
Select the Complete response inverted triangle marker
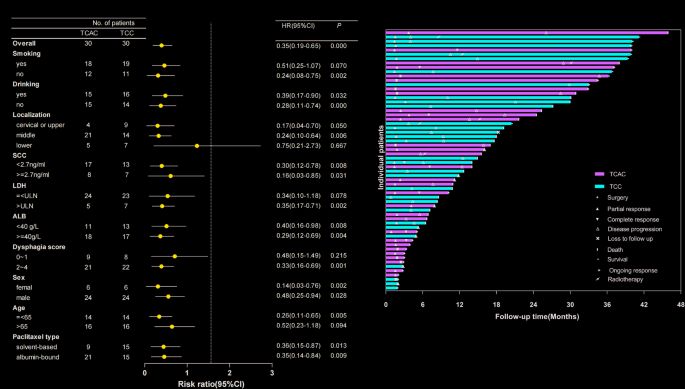click(598, 219)
